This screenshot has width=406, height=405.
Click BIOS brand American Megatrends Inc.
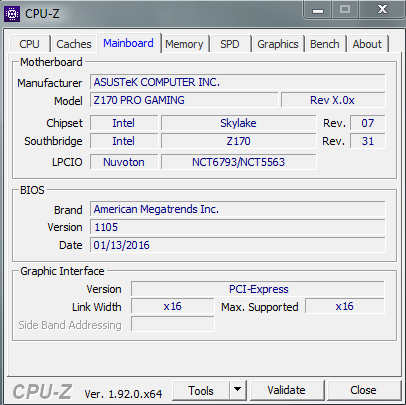(x=238, y=209)
